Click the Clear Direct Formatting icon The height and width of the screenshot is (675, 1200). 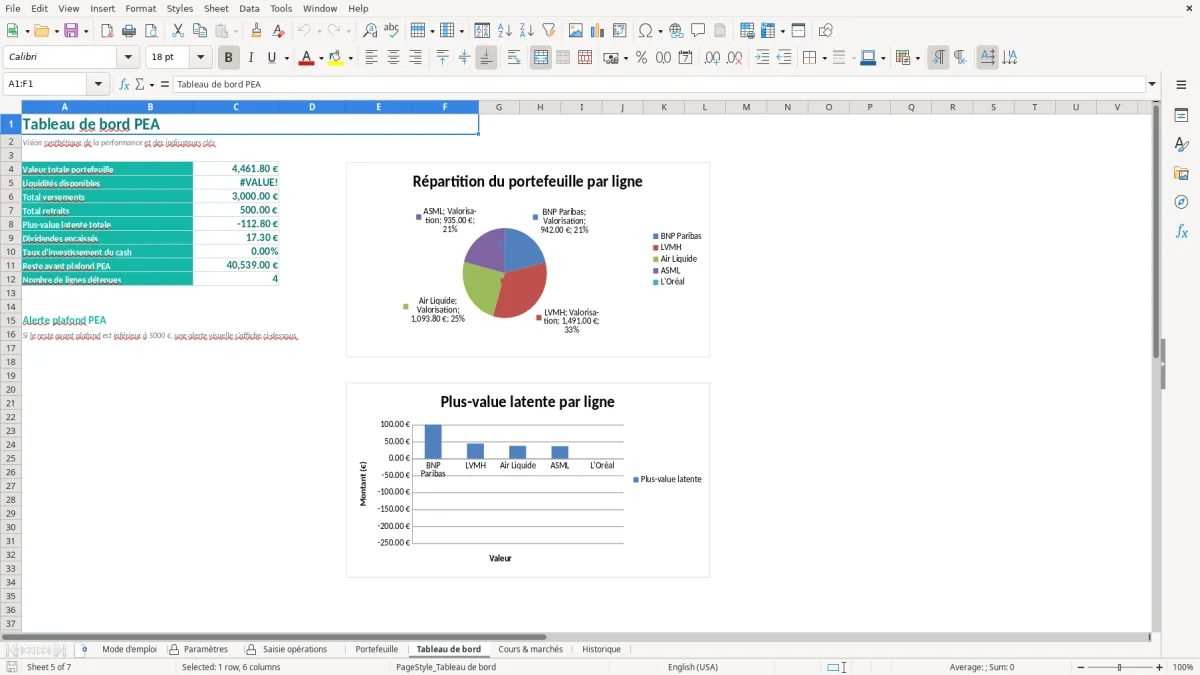coord(279,31)
